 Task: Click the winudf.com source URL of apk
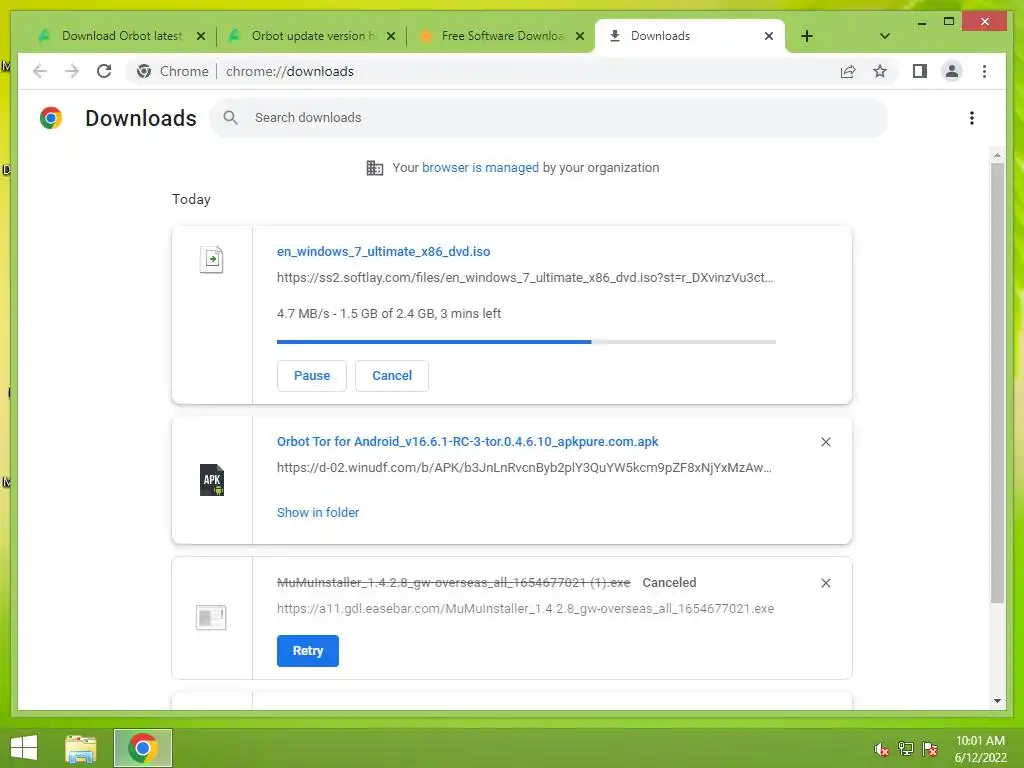(x=524, y=468)
